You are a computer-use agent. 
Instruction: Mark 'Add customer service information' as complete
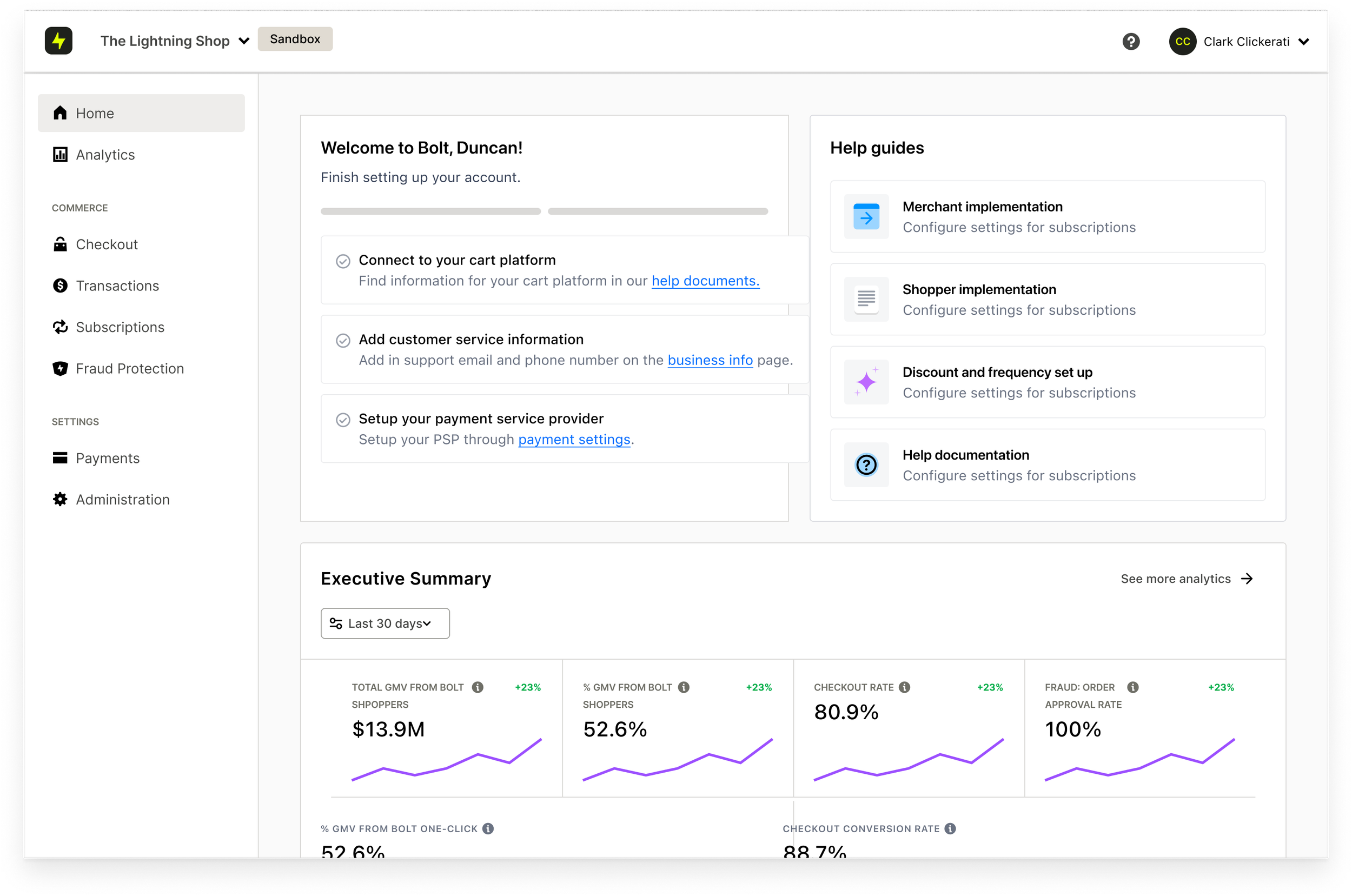[343, 340]
